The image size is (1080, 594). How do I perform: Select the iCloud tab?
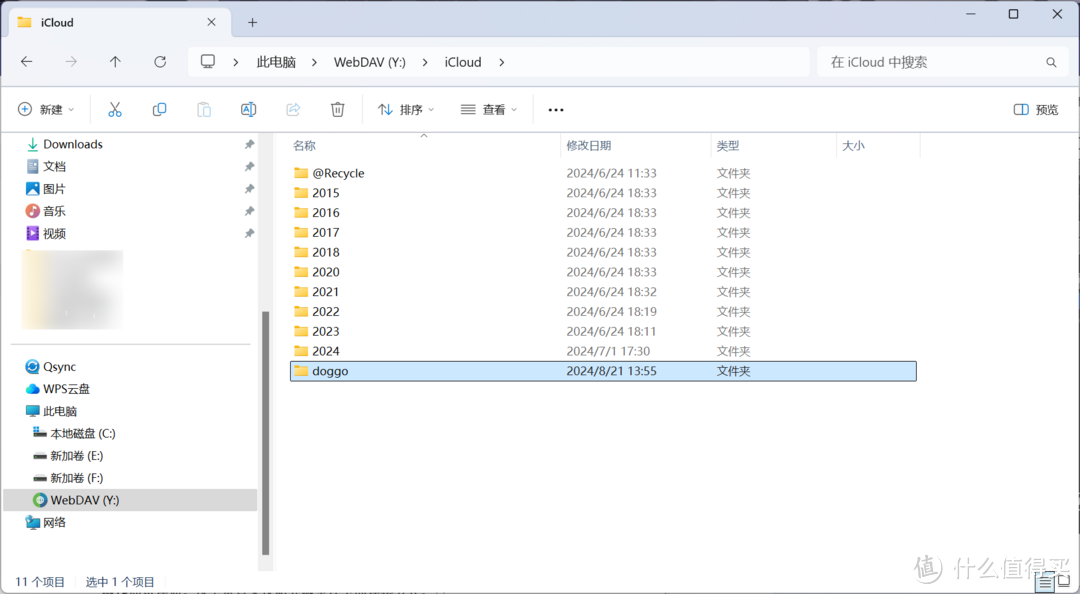coord(100,22)
